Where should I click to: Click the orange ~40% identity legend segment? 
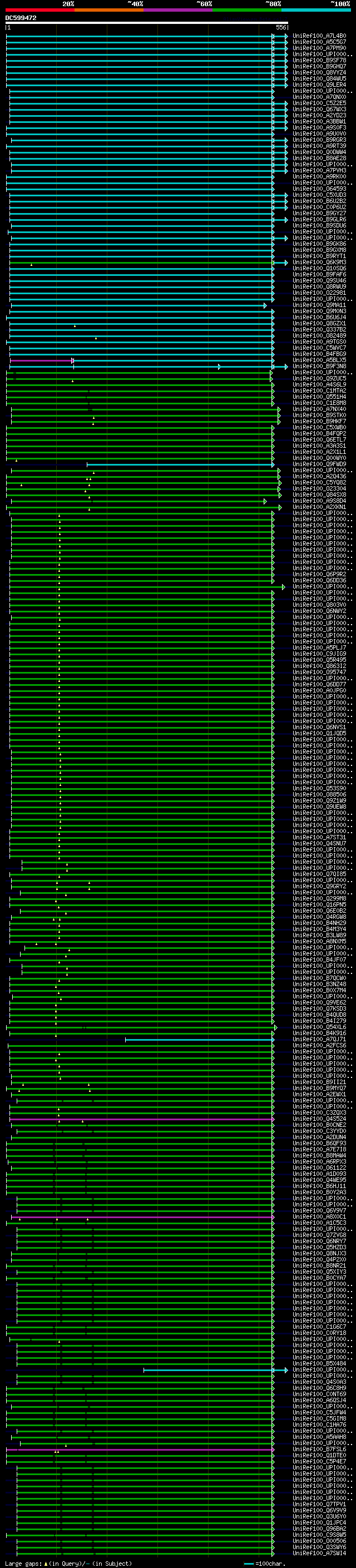point(109,10)
